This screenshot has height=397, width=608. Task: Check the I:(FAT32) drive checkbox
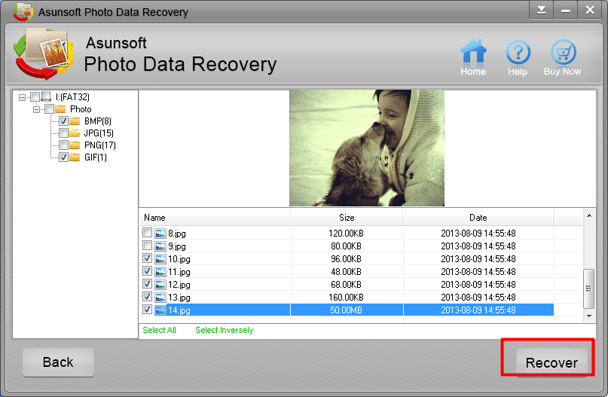[35, 97]
